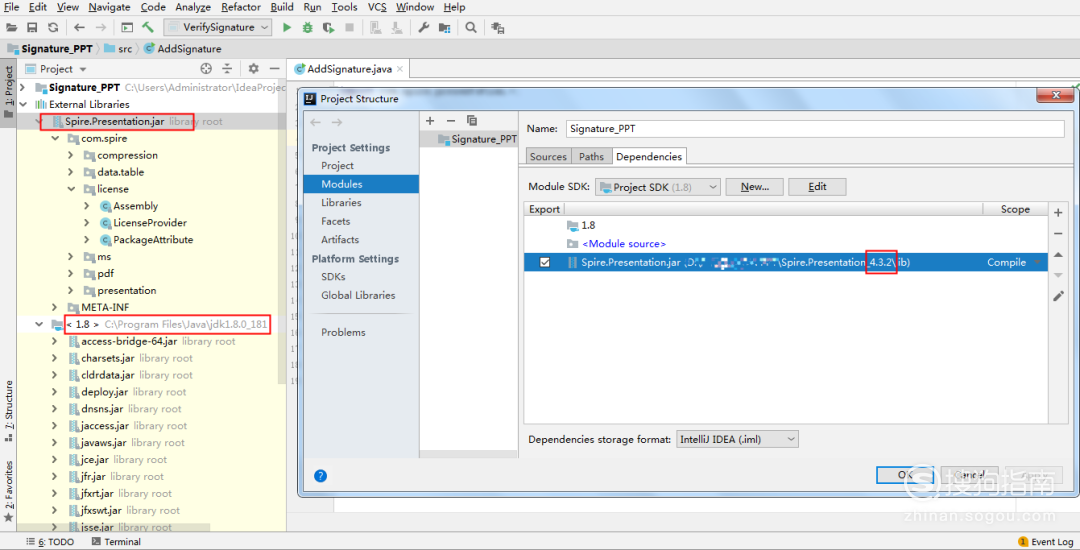Select Signature_PPT module in list

point(477,139)
